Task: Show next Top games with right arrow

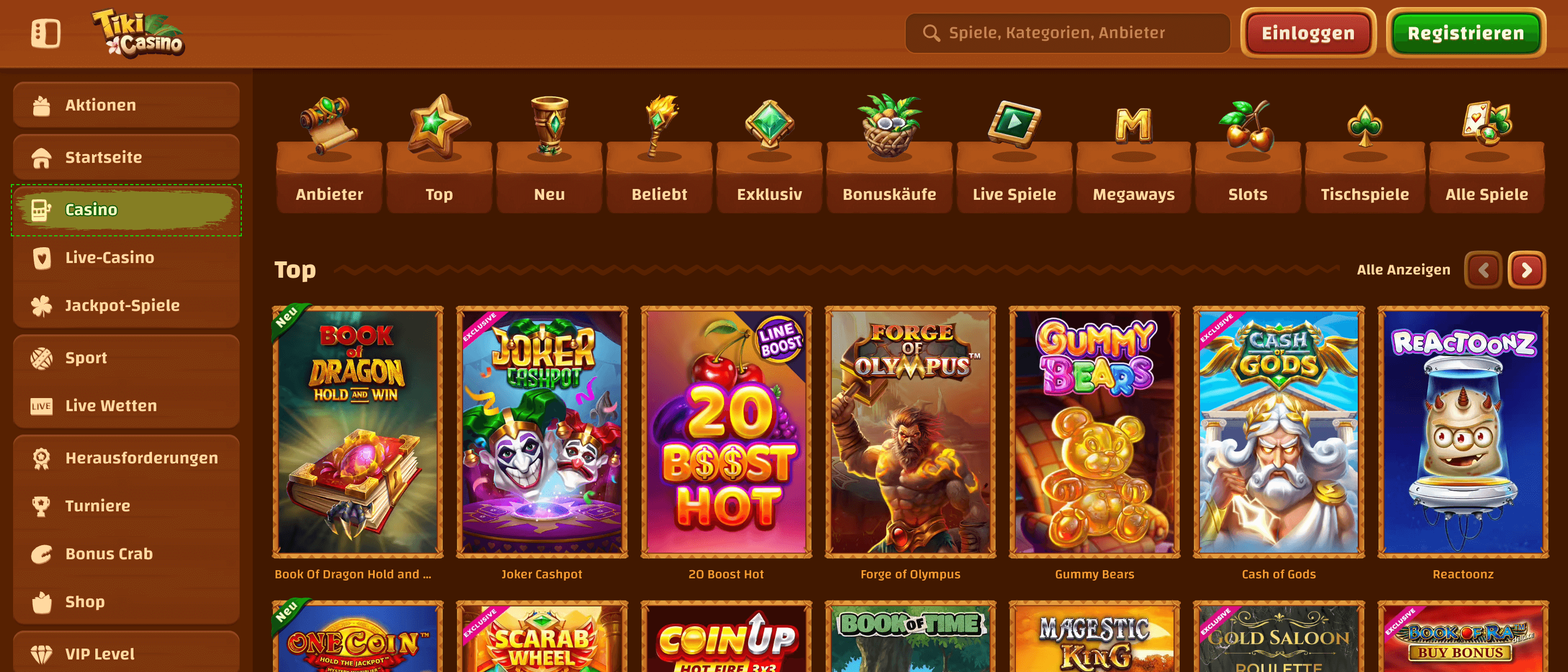Action: tap(1527, 270)
